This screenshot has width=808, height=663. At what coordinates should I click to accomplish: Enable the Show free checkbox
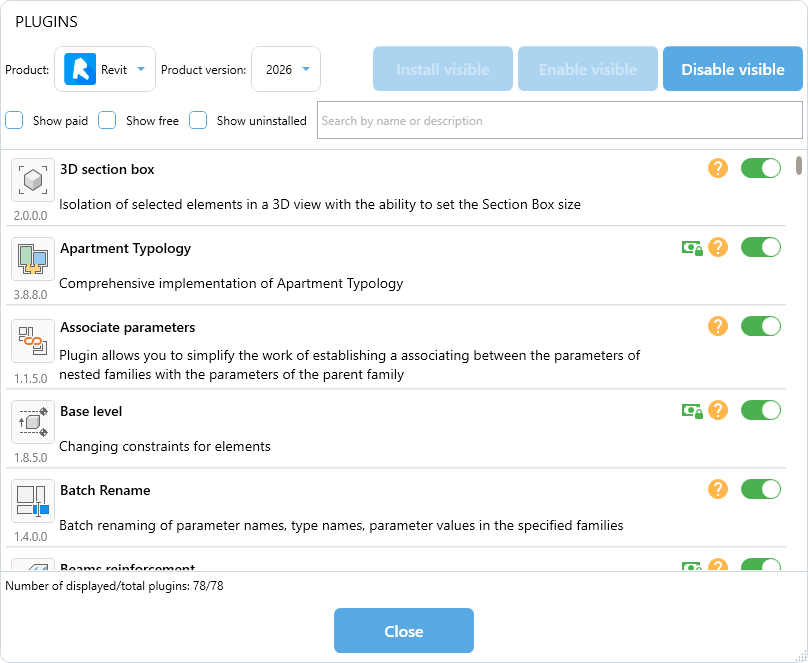107,121
